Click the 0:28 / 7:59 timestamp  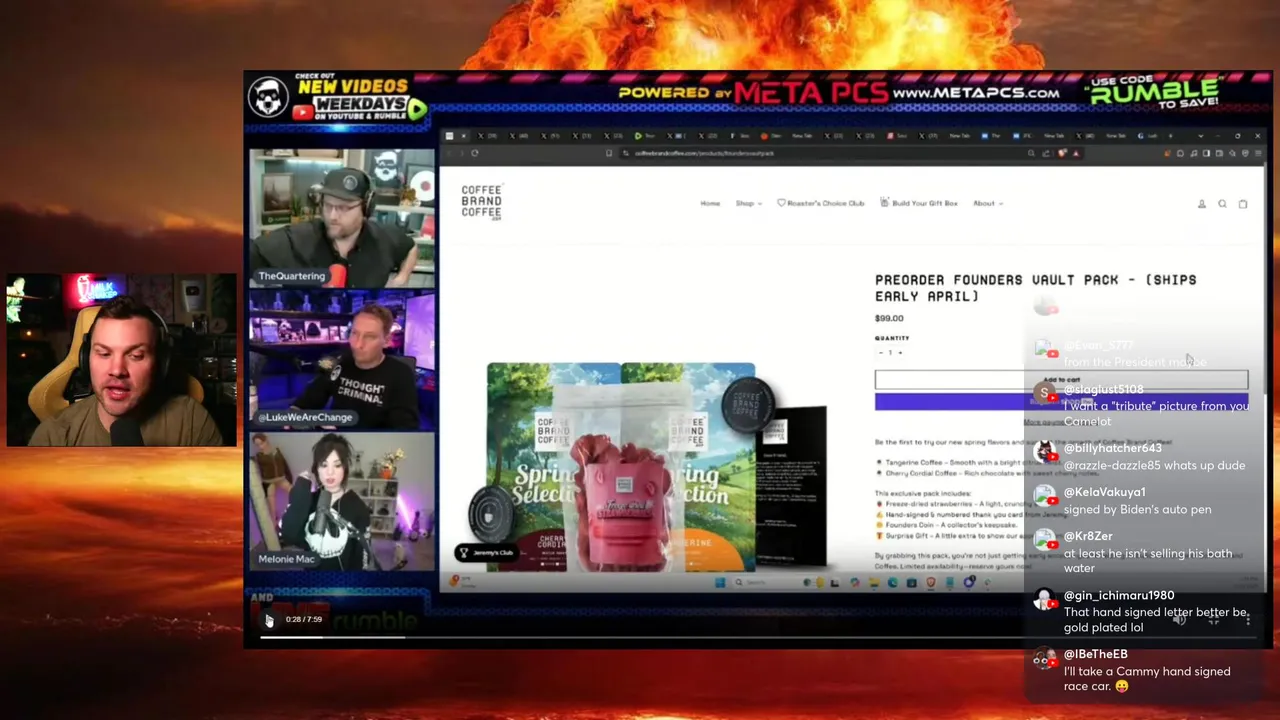click(x=304, y=620)
